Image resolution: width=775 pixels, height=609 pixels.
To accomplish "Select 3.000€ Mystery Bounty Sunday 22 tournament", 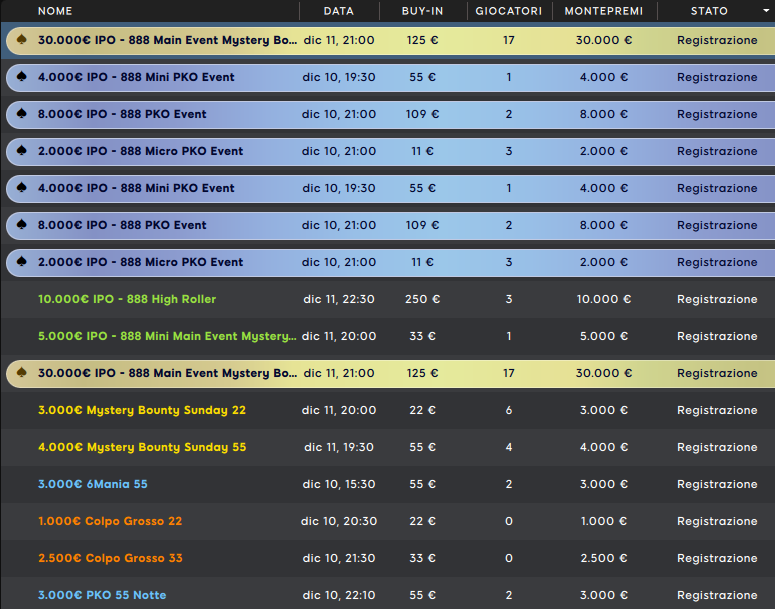I will tap(142, 410).
